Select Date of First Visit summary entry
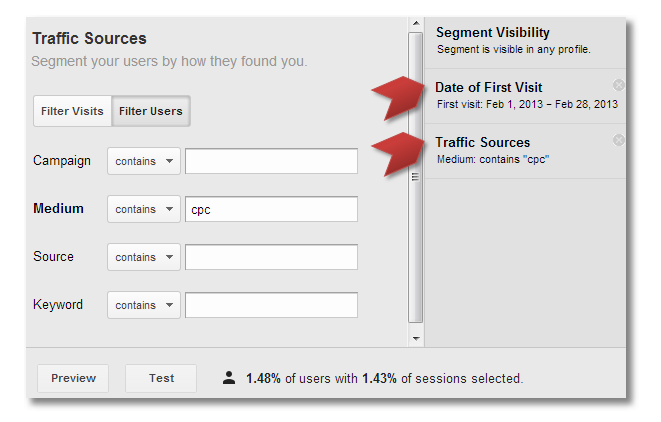 pos(525,96)
